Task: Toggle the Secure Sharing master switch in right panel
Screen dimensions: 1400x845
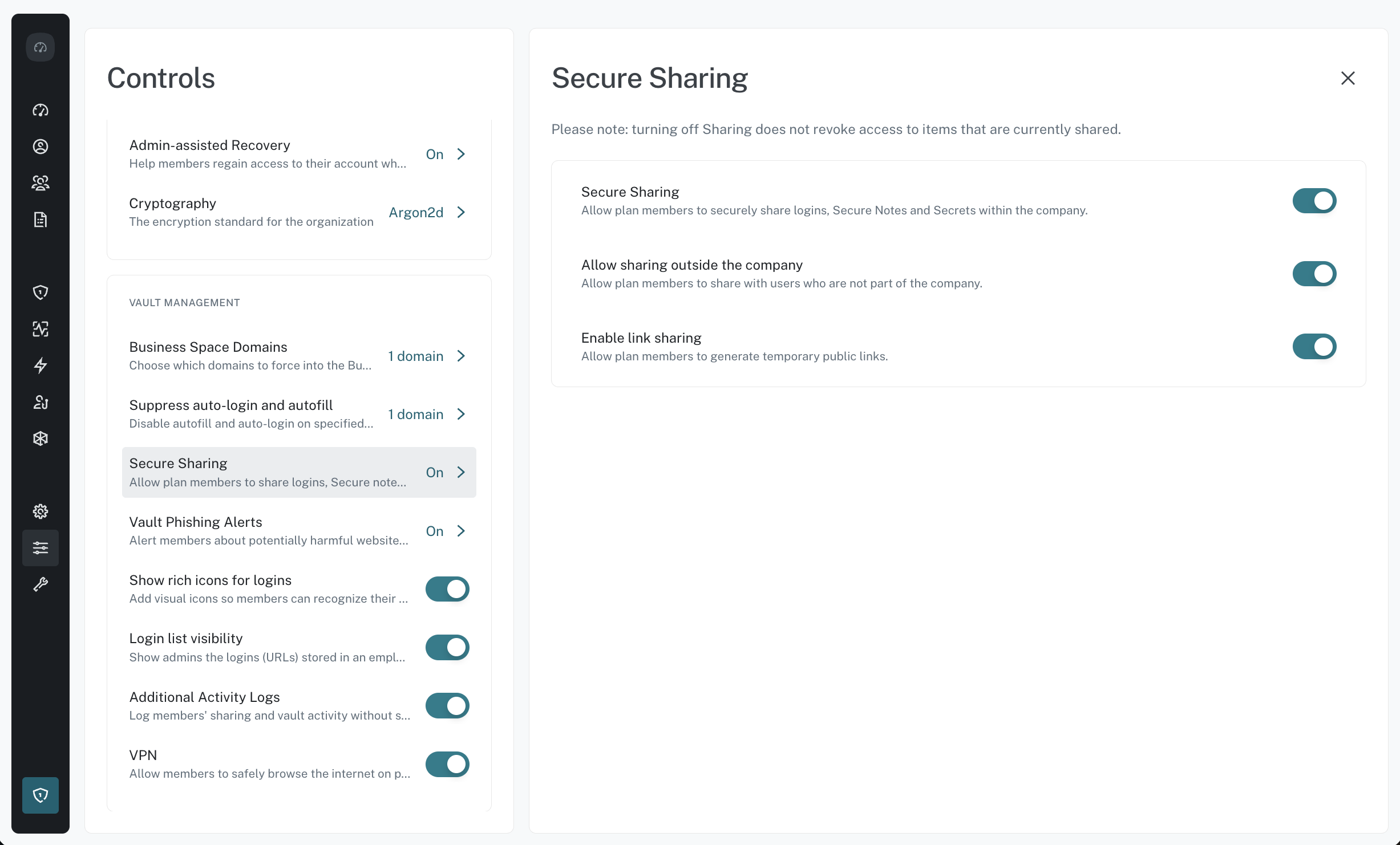Action: coord(1314,201)
